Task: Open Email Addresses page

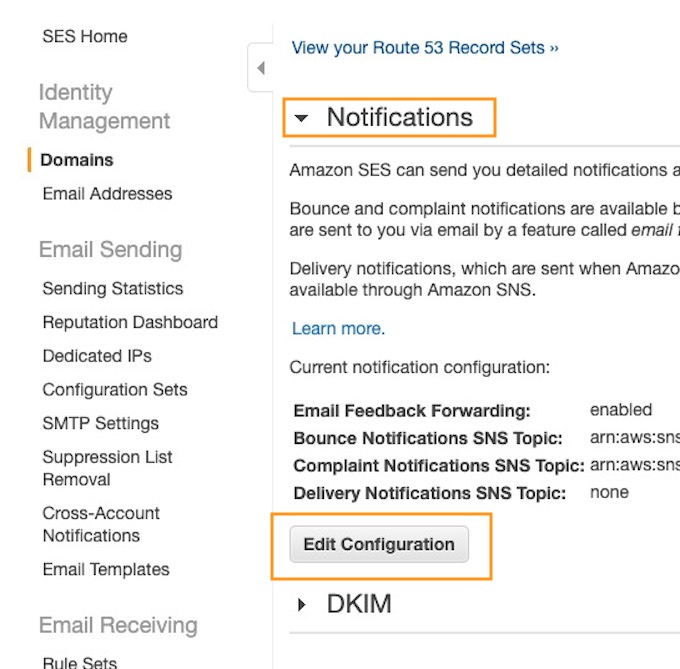Action: tap(108, 194)
